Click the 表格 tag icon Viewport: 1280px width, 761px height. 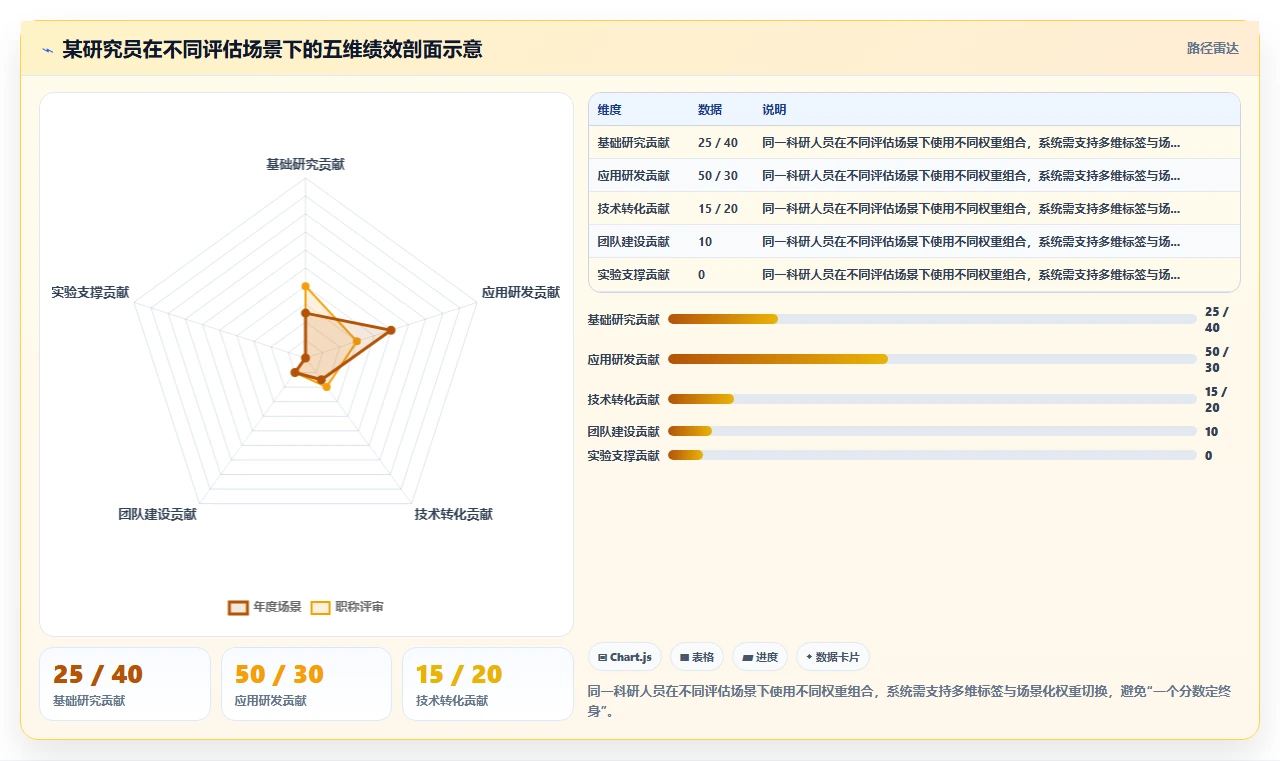pos(684,658)
